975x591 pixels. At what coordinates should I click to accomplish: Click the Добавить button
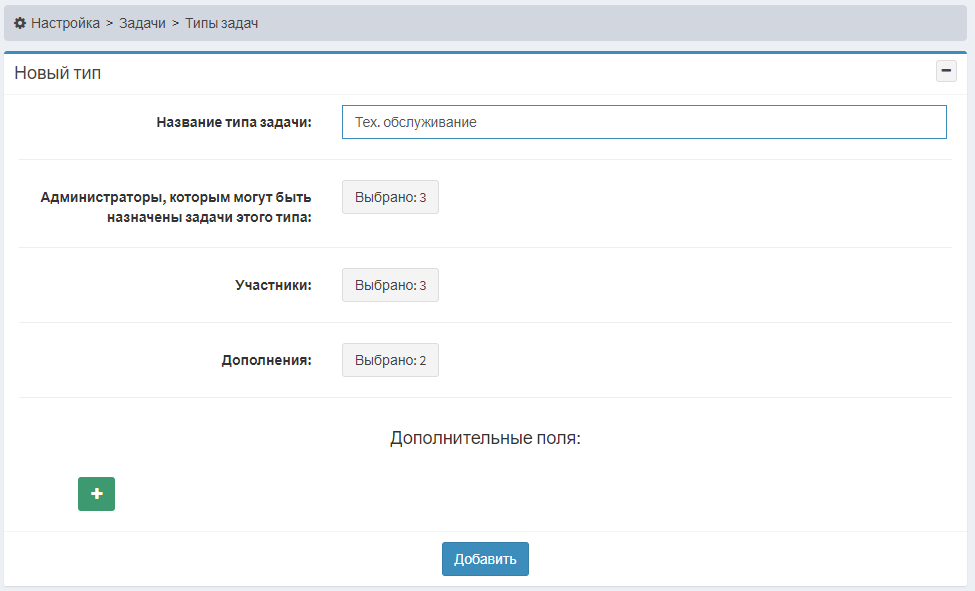coord(485,559)
